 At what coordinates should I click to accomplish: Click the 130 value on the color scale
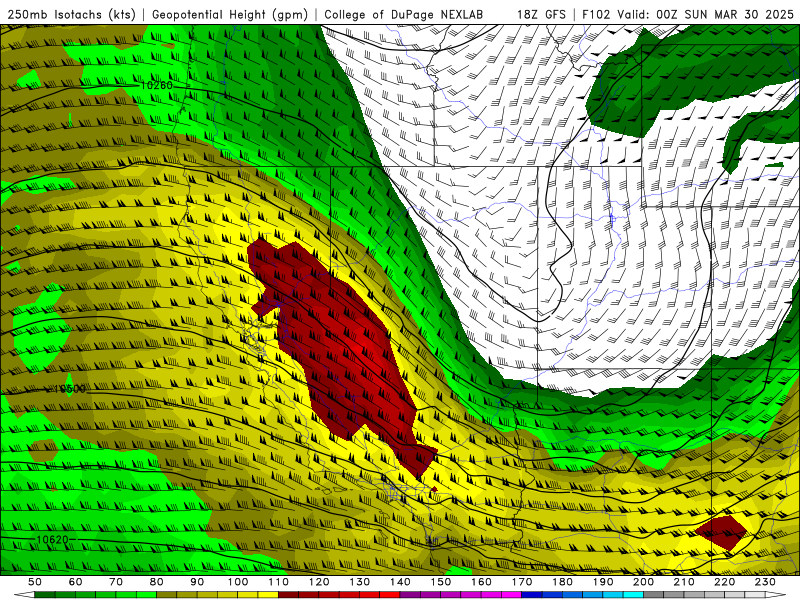(360, 582)
